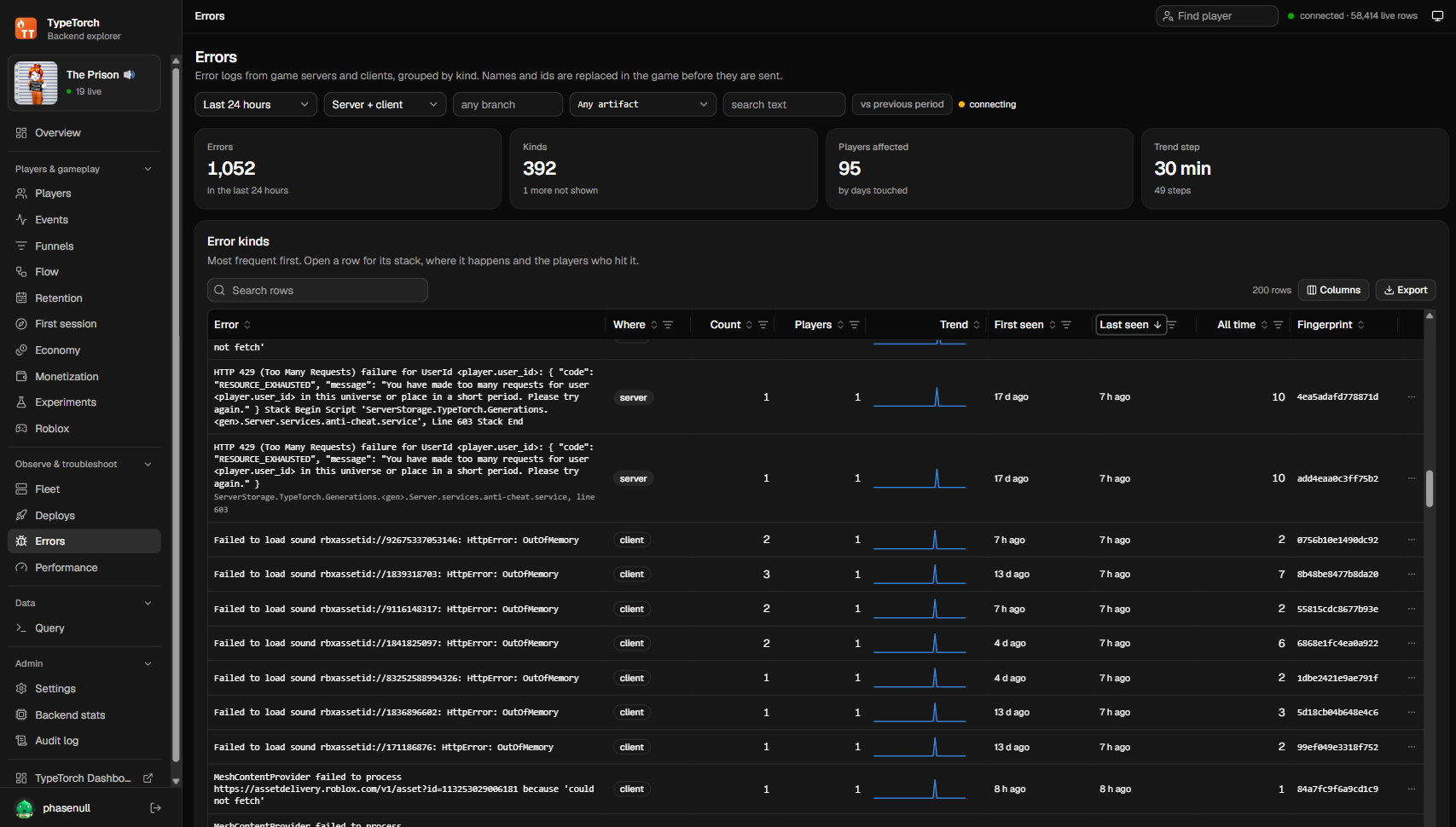Image resolution: width=1456 pixels, height=827 pixels.
Task: Filter the First seen column
Action: (1066, 325)
